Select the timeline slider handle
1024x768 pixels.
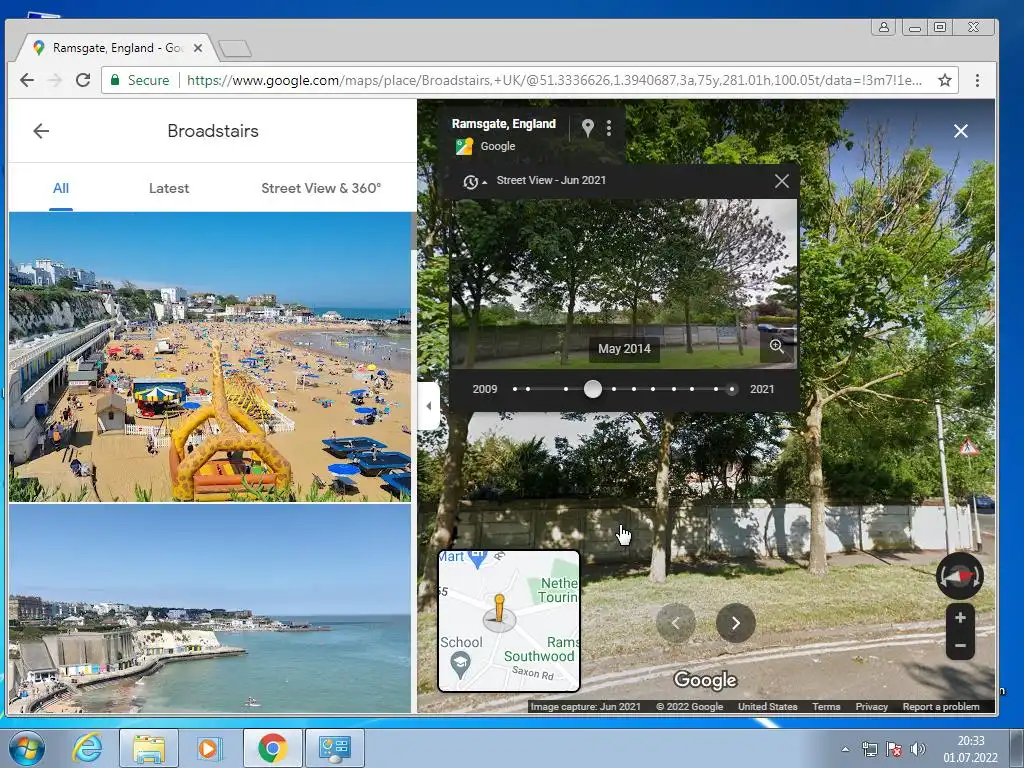592,389
